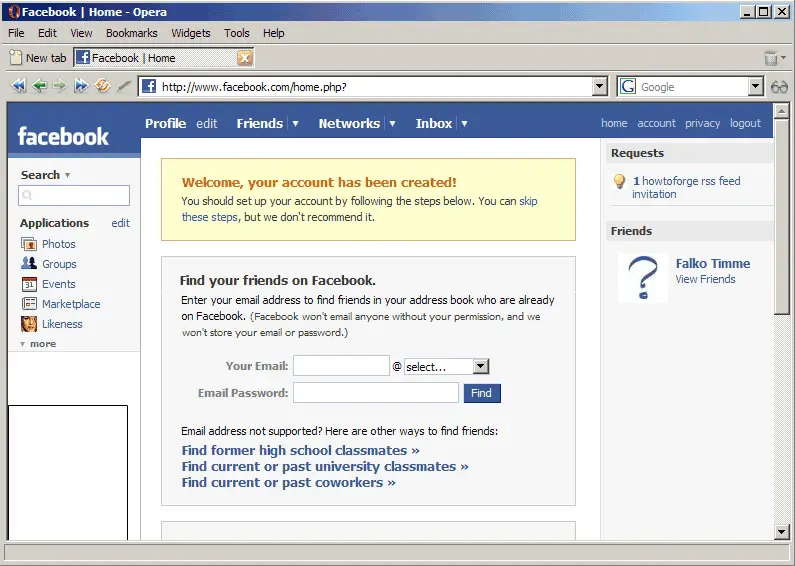Reload page with orange Reload icon

coord(102,86)
